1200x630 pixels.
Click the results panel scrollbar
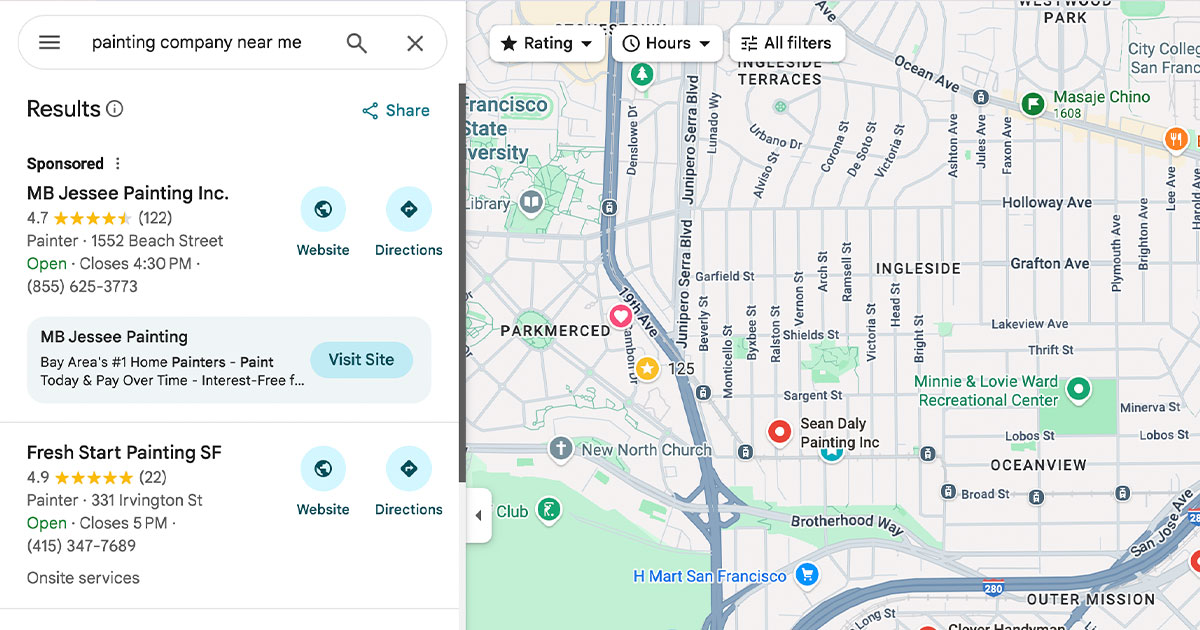(x=461, y=280)
